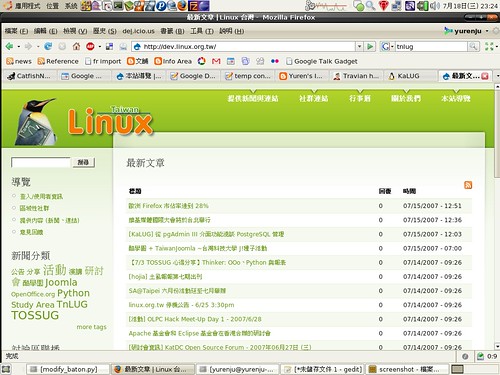Open the 檔案 (F) menu

coord(16,31)
